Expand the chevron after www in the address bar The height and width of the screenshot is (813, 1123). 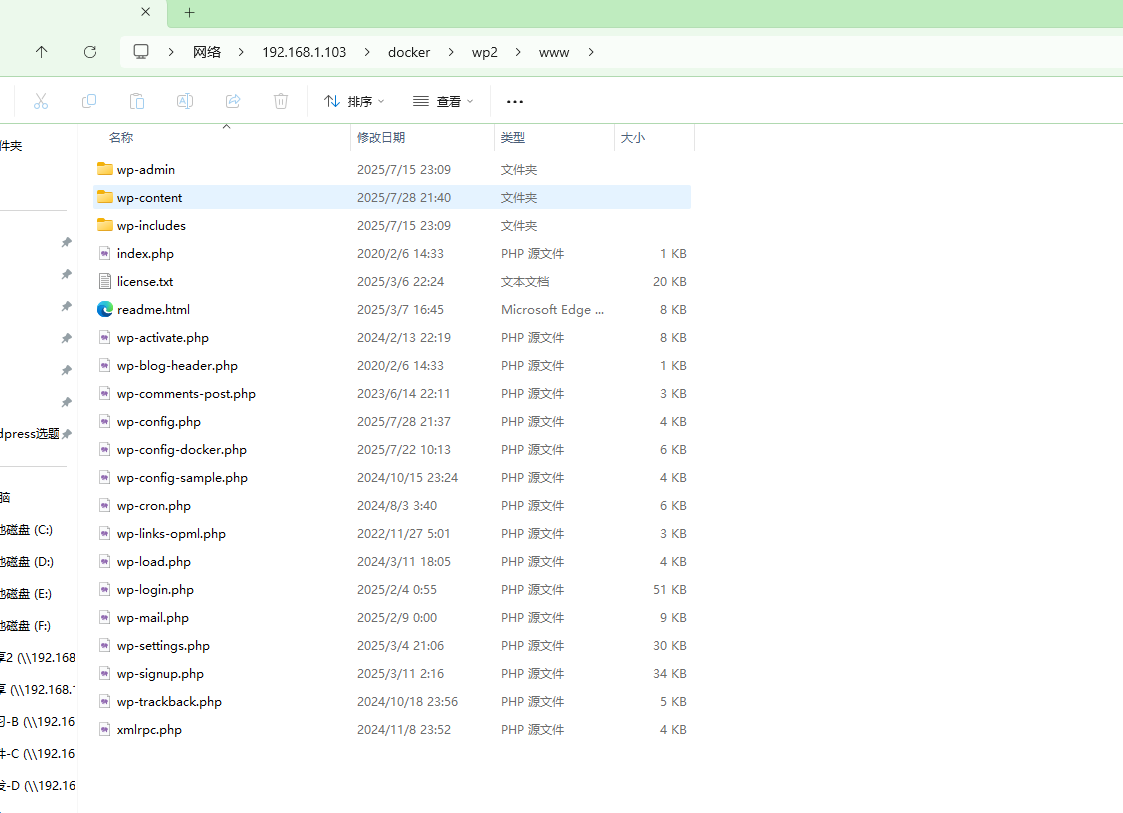click(591, 52)
